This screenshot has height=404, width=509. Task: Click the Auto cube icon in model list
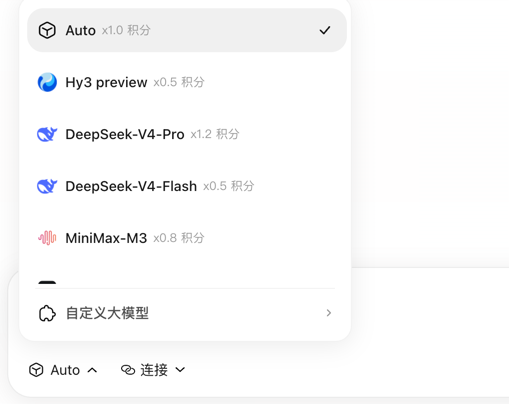(47, 30)
